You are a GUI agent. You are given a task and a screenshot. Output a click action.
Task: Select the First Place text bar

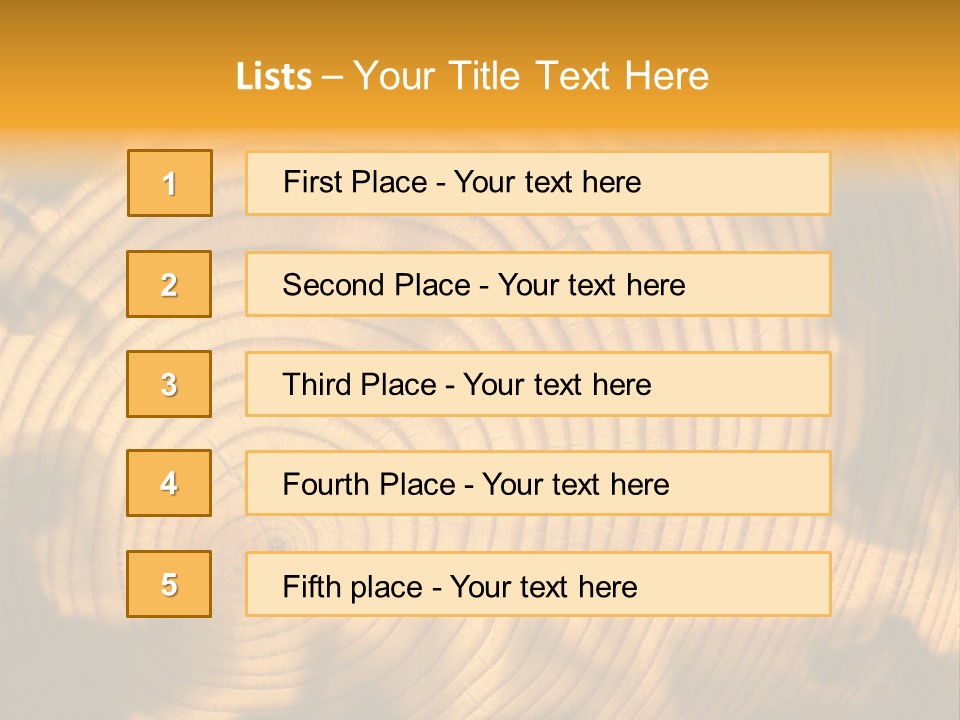click(538, 183)
